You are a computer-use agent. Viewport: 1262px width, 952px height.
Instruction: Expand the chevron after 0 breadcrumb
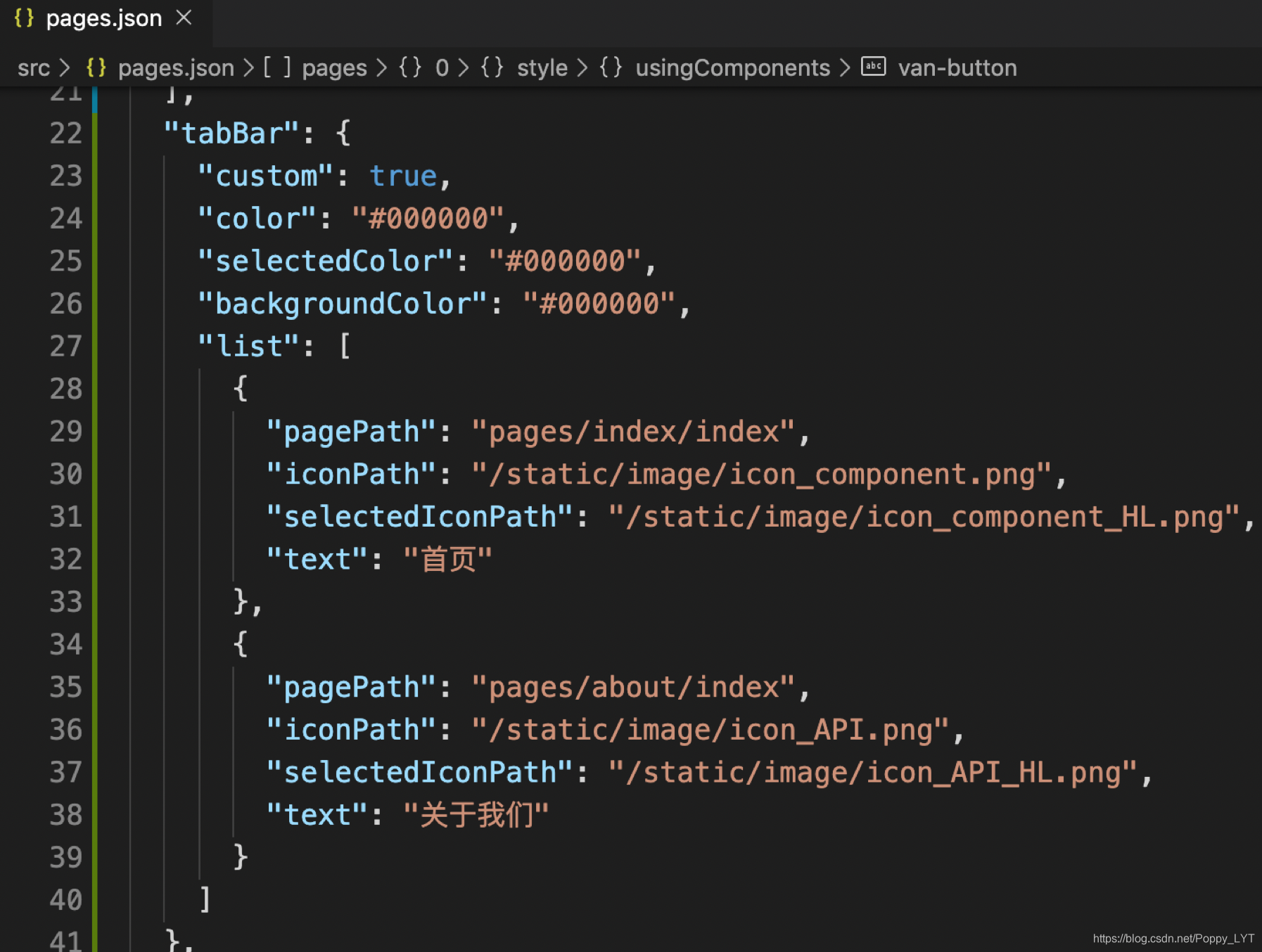point(464,68)
